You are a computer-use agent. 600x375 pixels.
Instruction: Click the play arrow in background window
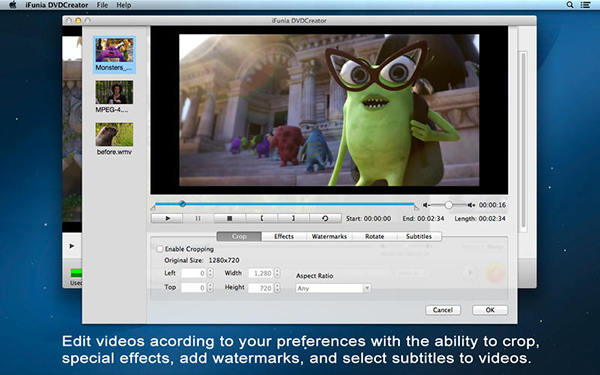(72, 246)
